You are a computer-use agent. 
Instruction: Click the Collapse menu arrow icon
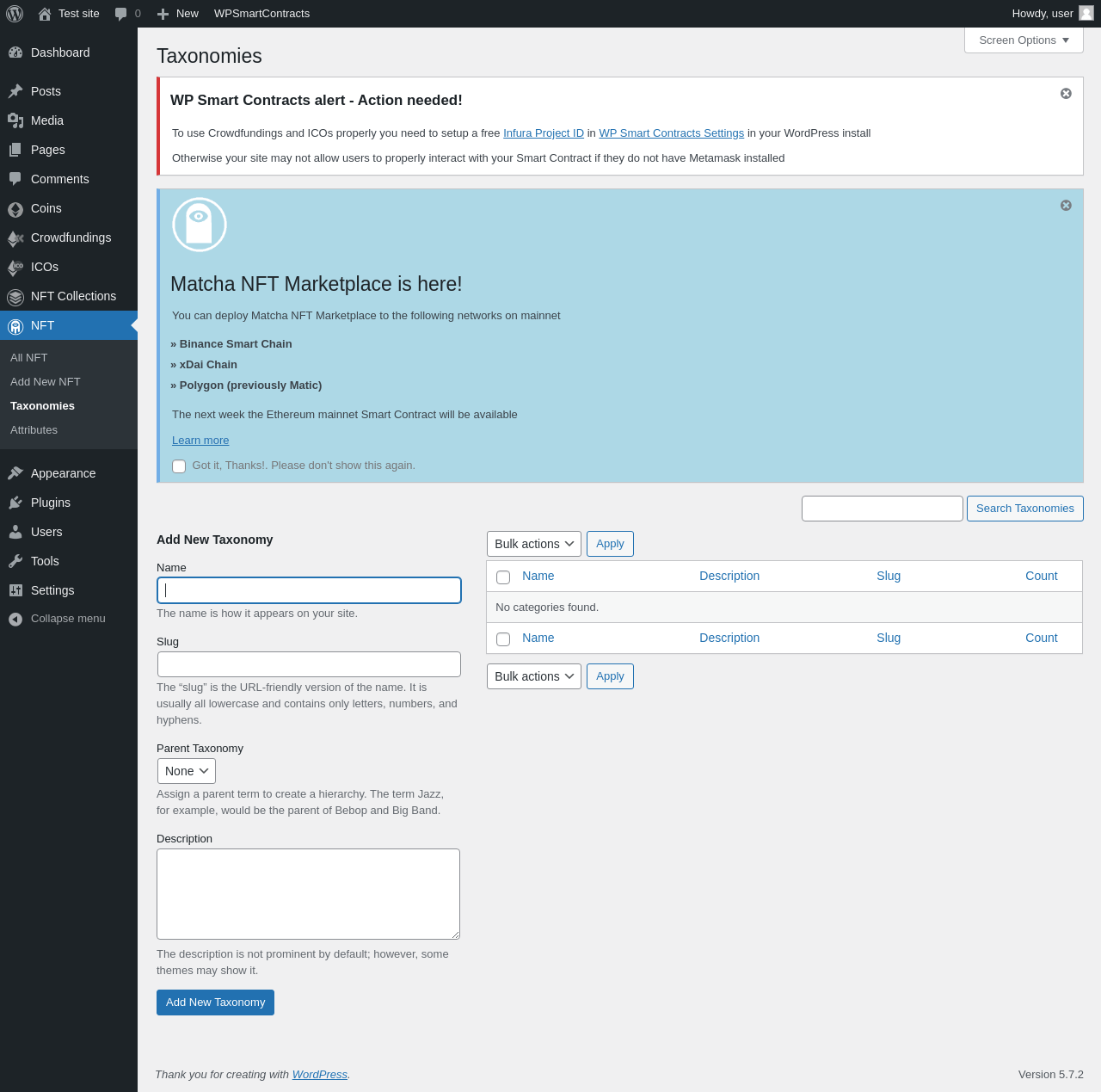15,619
